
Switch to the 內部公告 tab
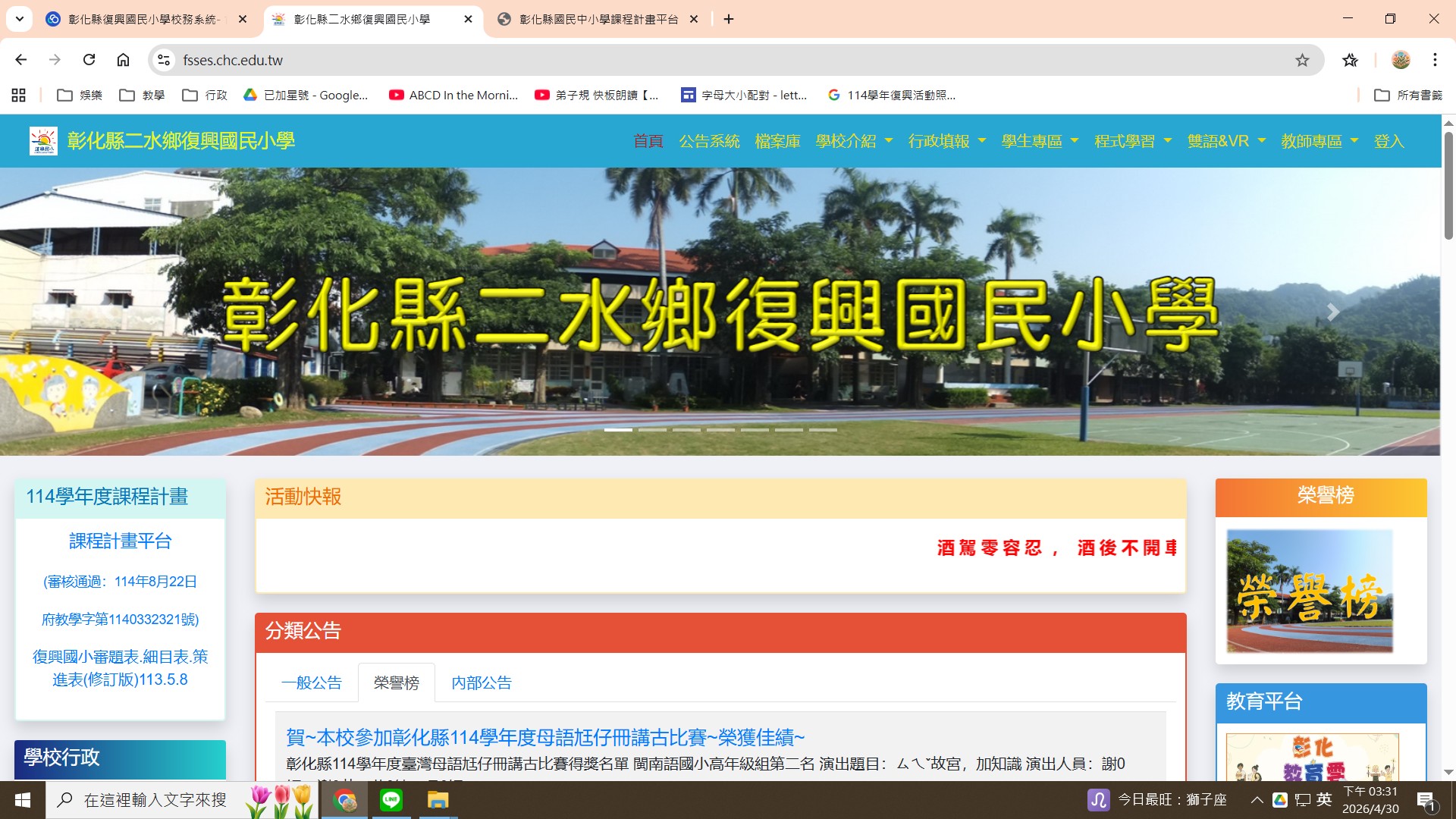pos(482,682)
